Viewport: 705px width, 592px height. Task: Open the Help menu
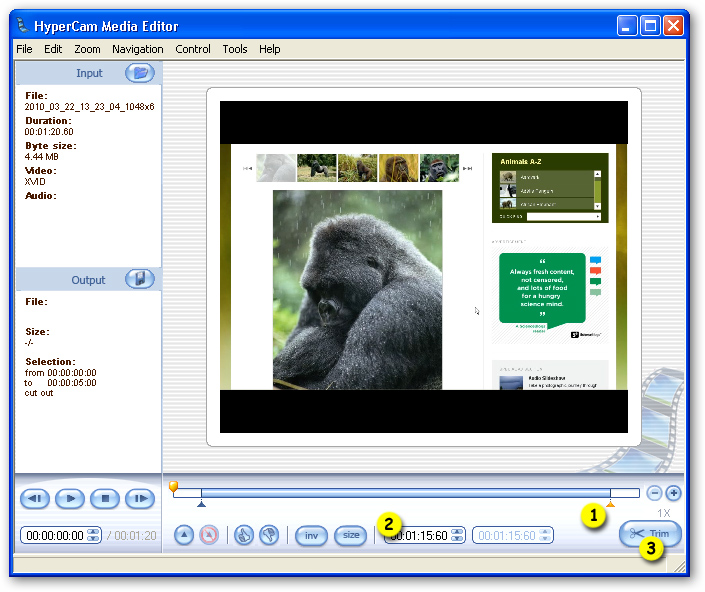270,49
